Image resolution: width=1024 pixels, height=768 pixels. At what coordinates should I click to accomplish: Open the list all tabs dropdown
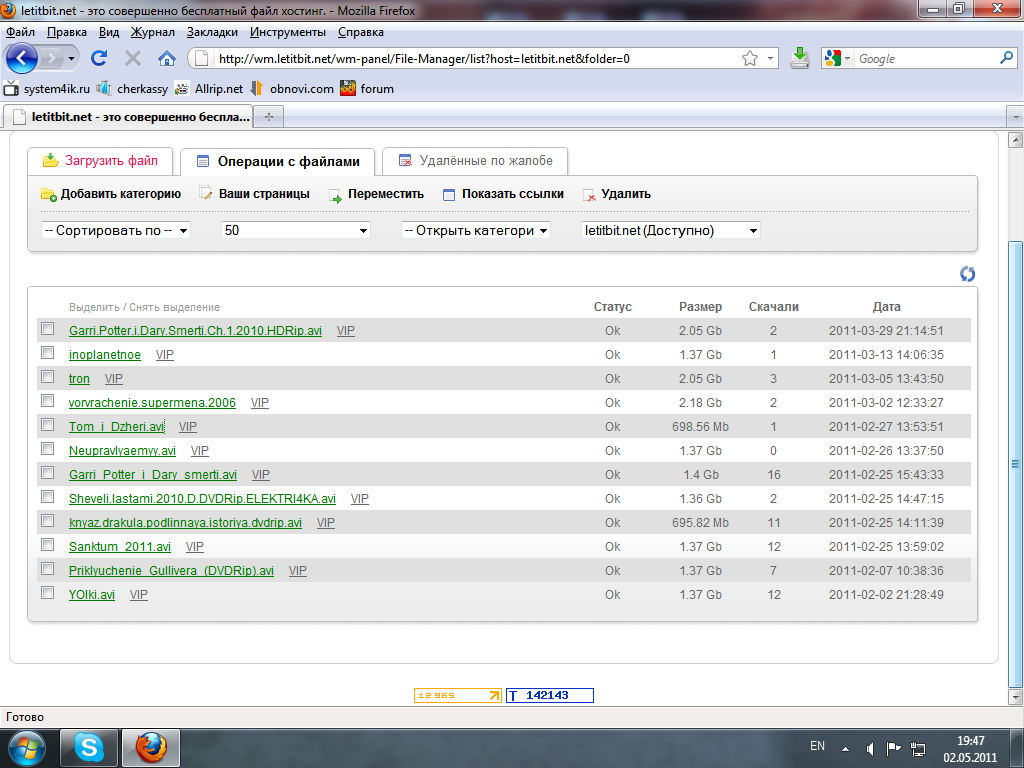tap(1016, 118)
